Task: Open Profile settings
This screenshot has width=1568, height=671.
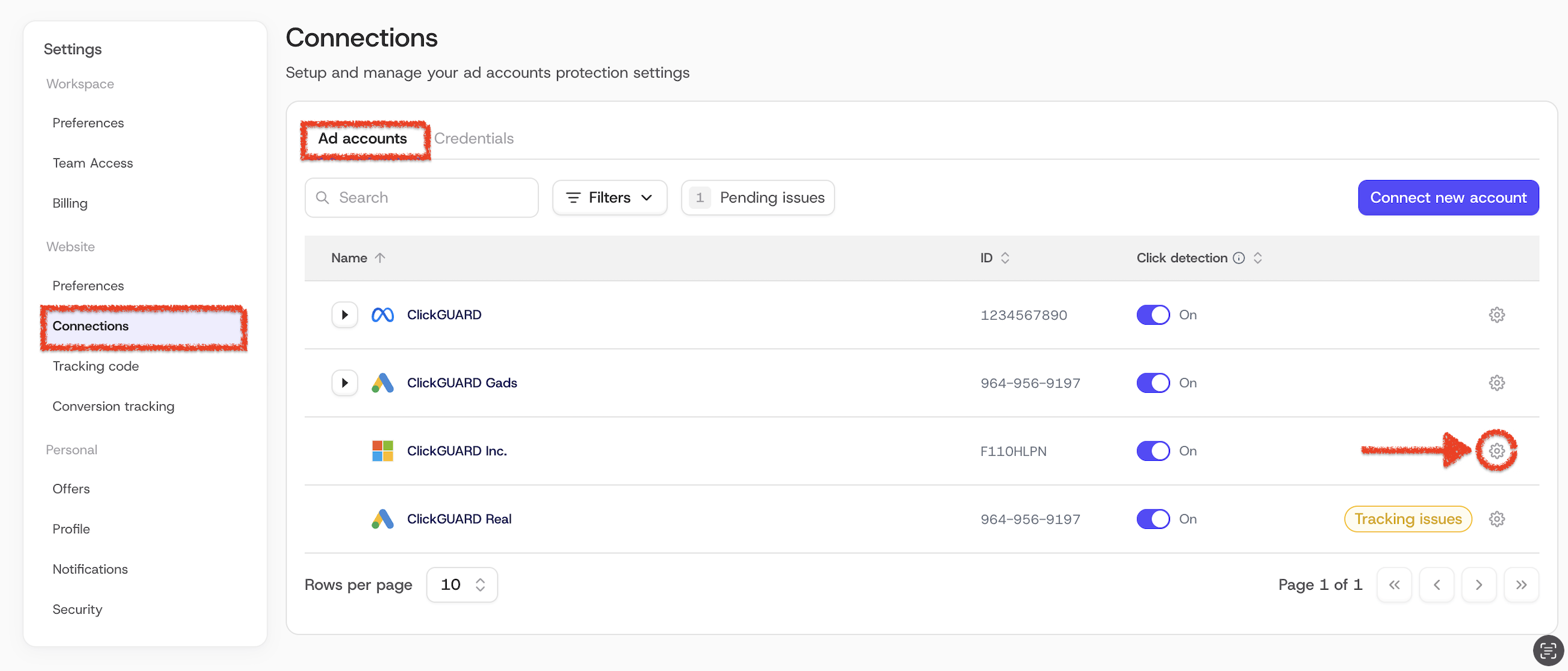Action: [70, 529]
